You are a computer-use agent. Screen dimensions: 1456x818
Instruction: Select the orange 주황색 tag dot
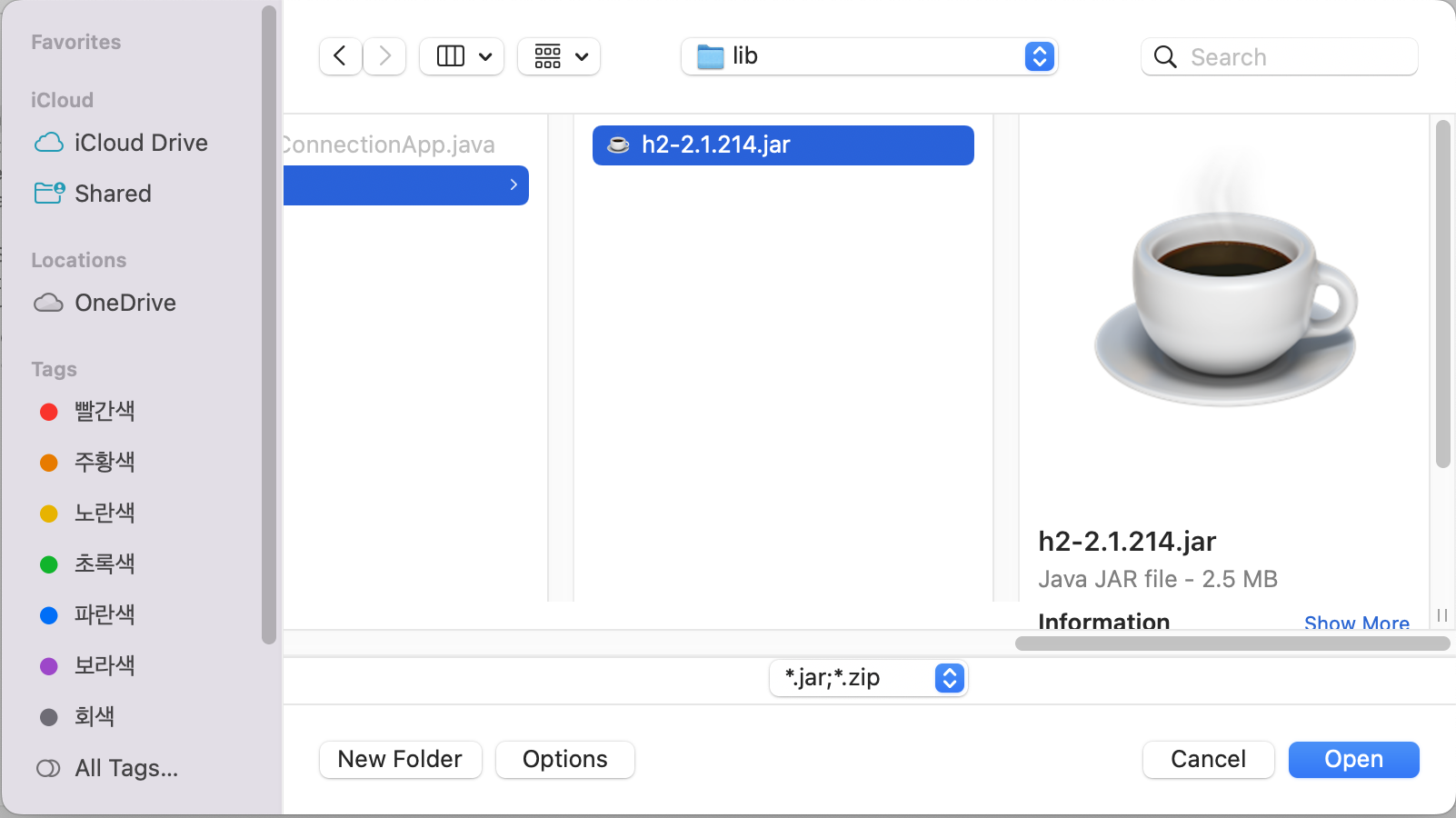(49, 463)
